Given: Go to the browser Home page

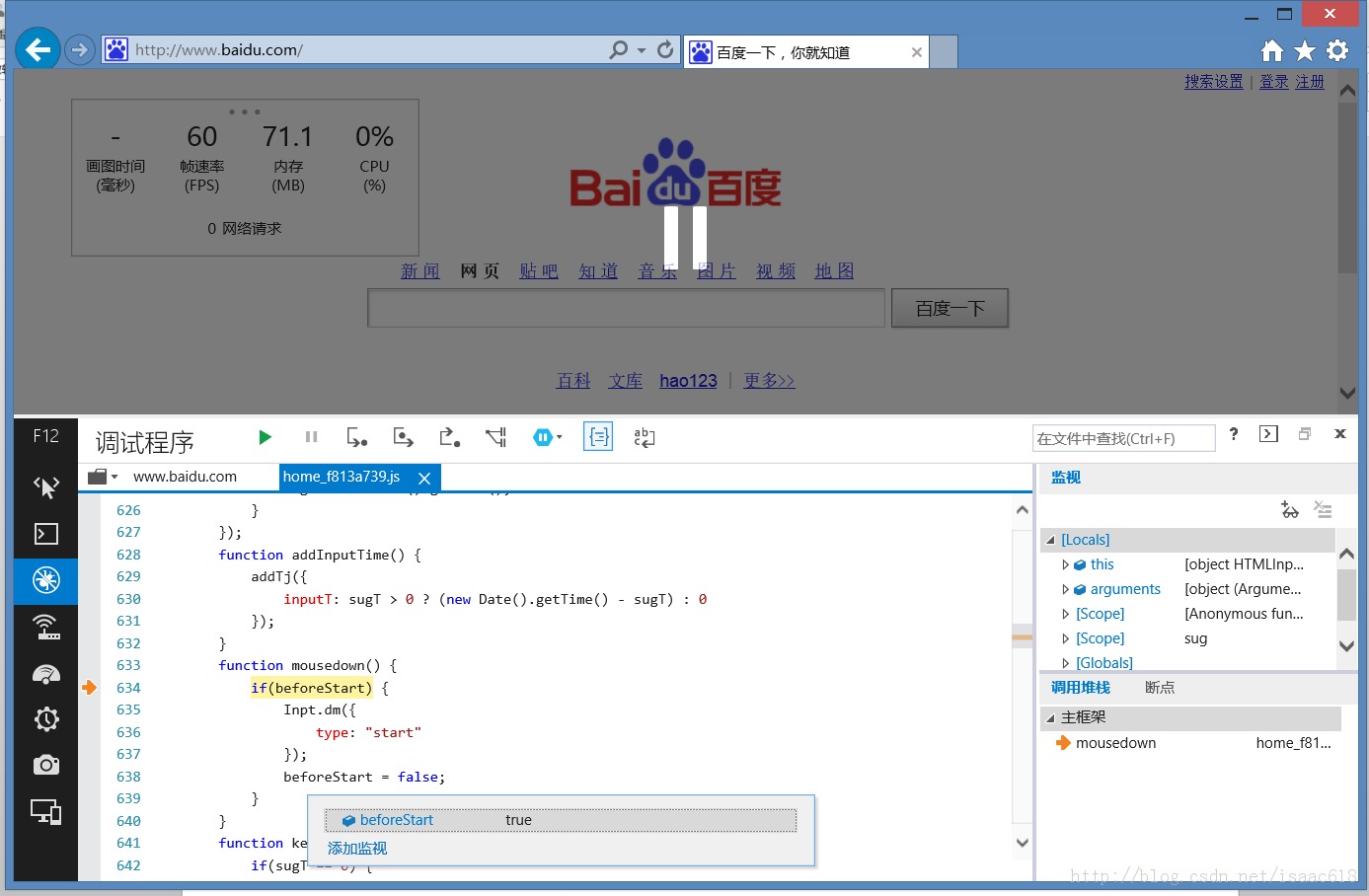Looking at the screenshot, I should 1272,50.
